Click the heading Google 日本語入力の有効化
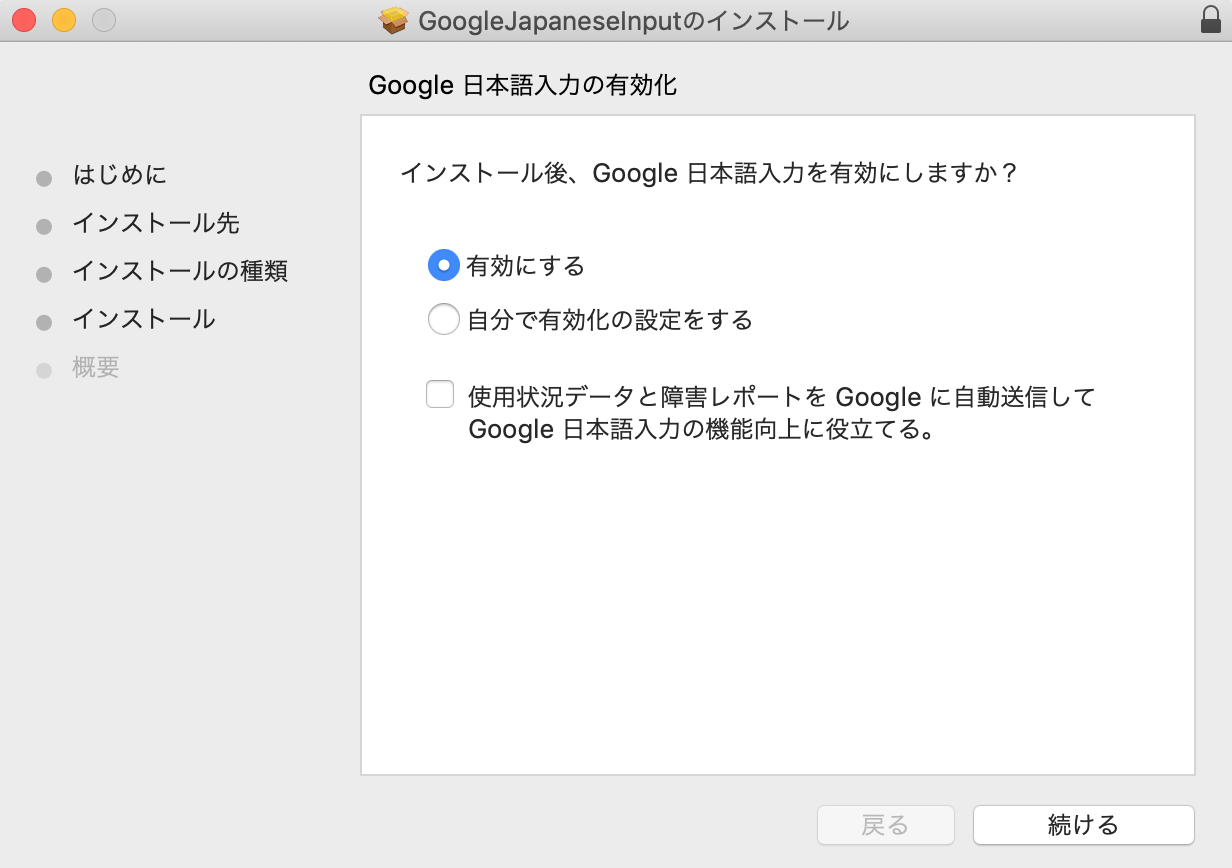The image size is (1232, 868). coord(523,86)
